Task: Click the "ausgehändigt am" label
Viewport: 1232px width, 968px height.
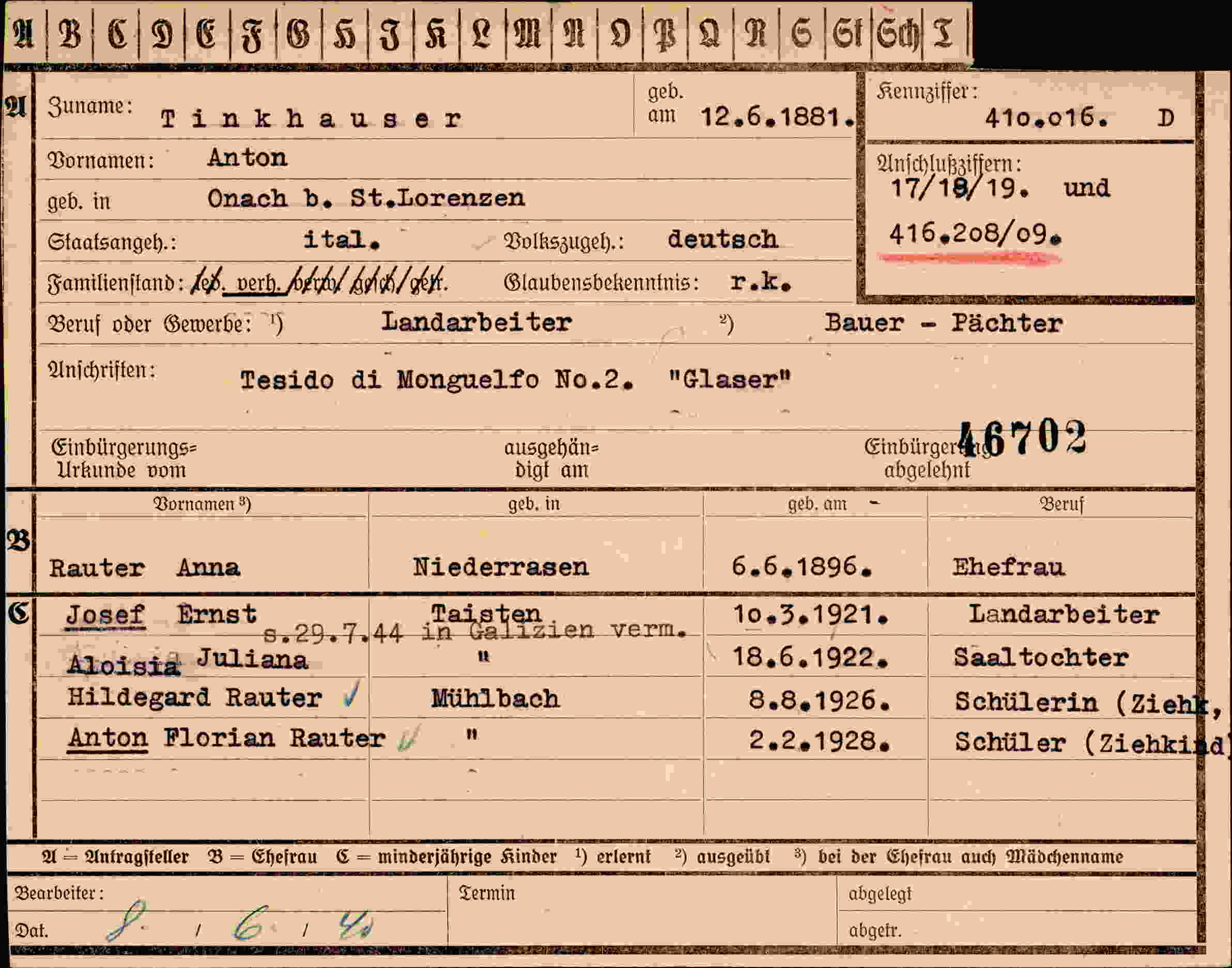Action: pos(551,459)
